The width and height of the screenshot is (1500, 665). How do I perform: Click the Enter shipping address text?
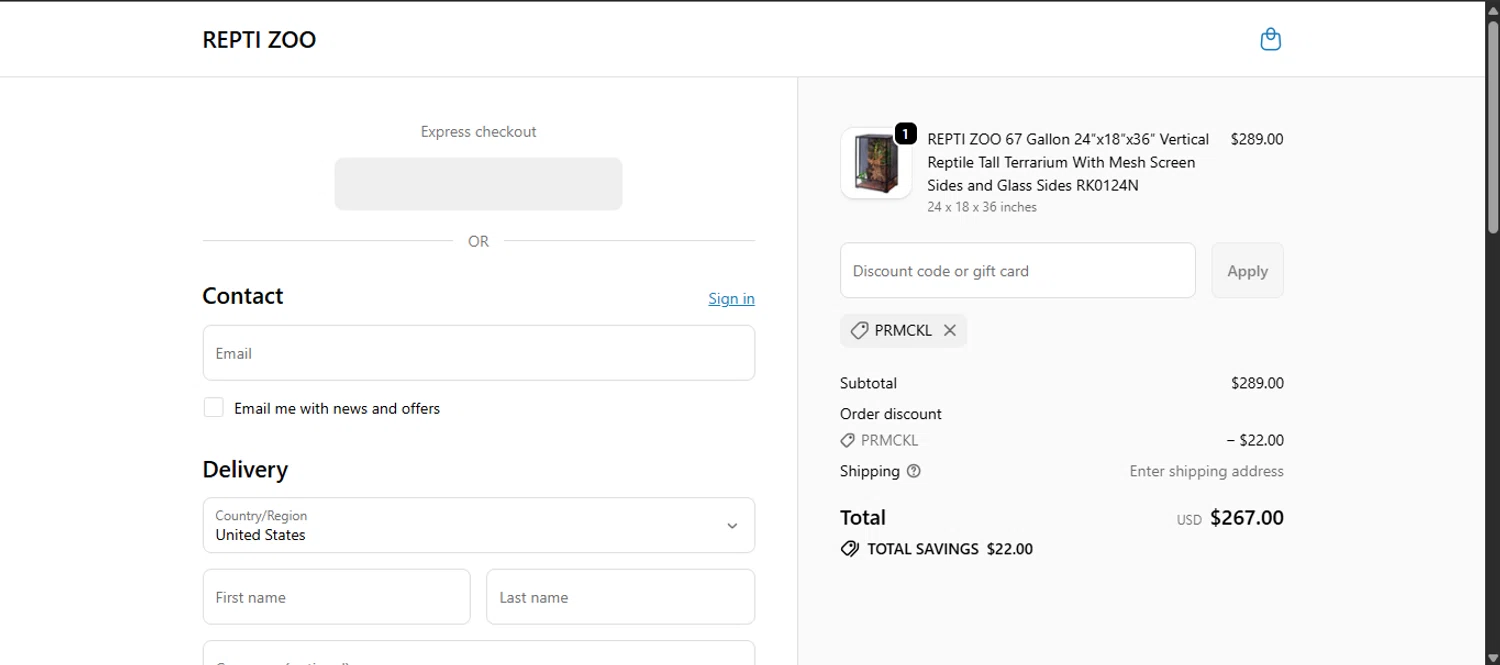(1206, 471)
